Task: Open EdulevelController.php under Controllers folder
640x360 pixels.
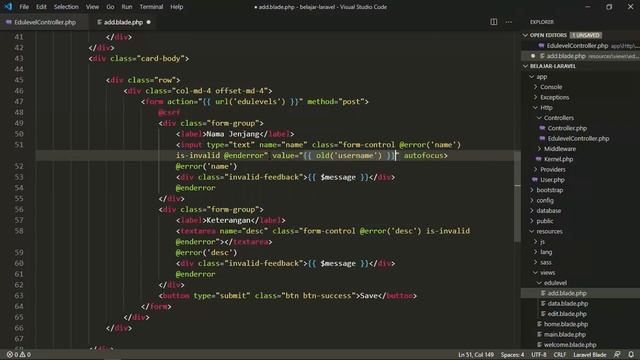Action: [x=580, y=138]
